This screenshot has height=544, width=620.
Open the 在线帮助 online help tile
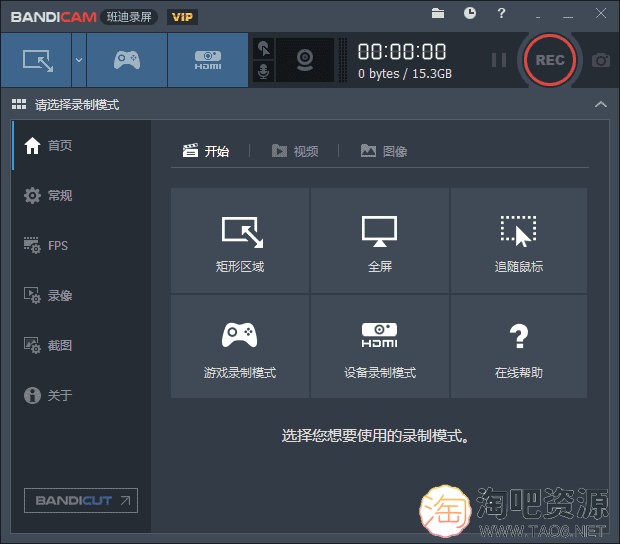click(519, 346)
